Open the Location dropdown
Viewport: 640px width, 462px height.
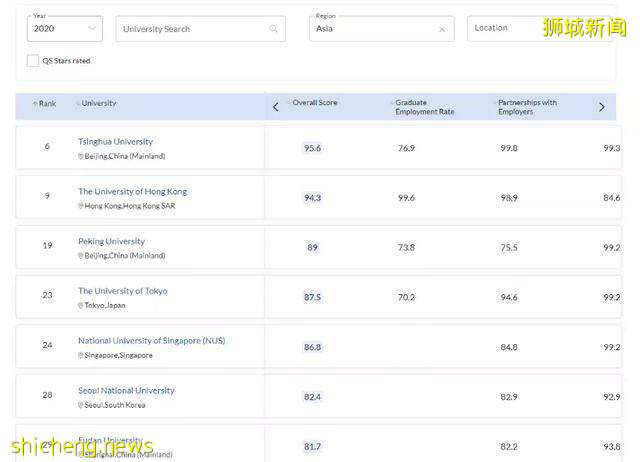pyautogui.click(x=515, y=29)
